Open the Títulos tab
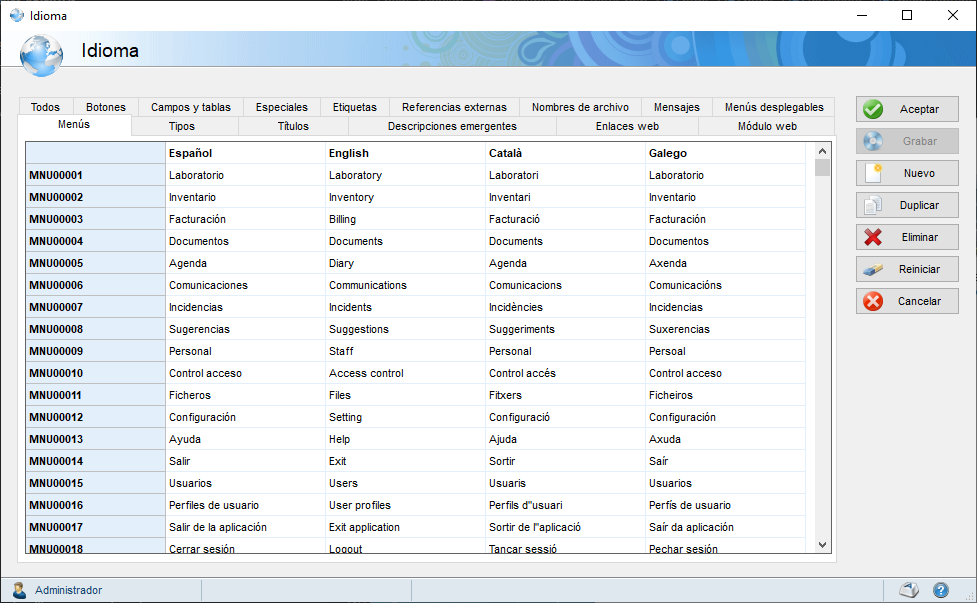This screenshot has height=603, width=977. click(x=293, y=126)
